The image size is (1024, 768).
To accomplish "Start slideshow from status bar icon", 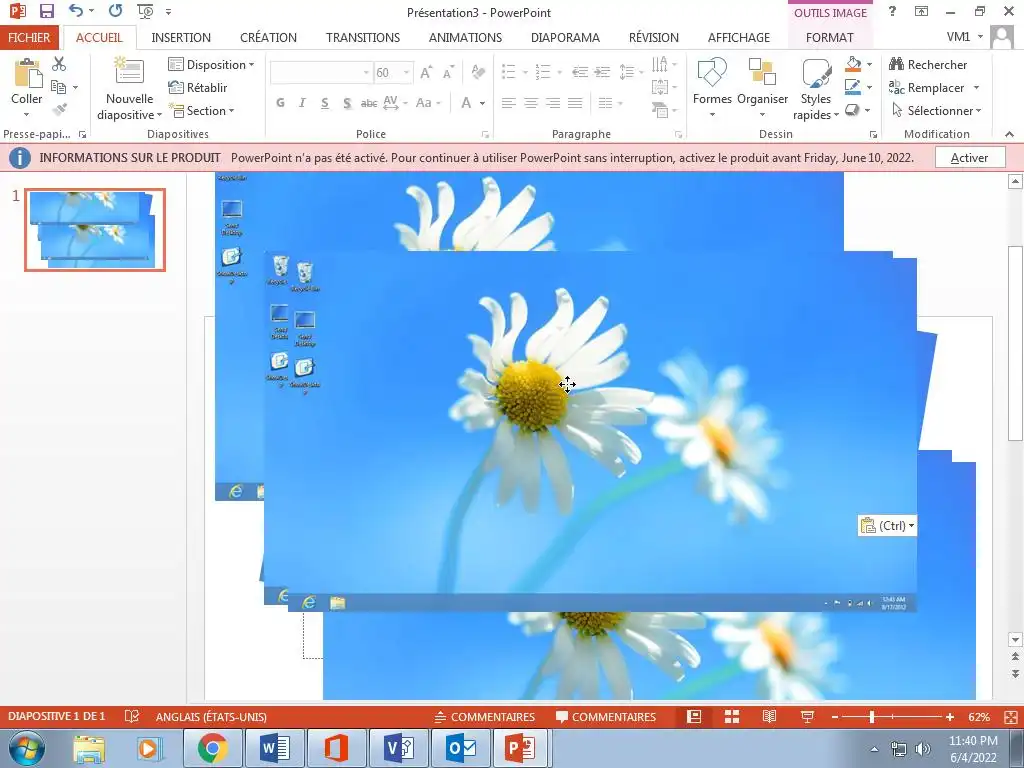I will click(807, 717).
